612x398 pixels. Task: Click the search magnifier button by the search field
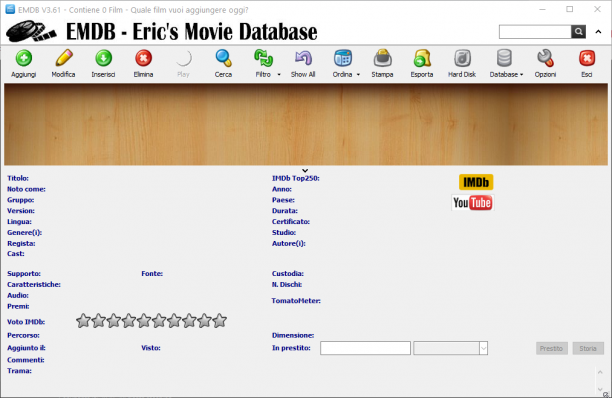[578, 32]
